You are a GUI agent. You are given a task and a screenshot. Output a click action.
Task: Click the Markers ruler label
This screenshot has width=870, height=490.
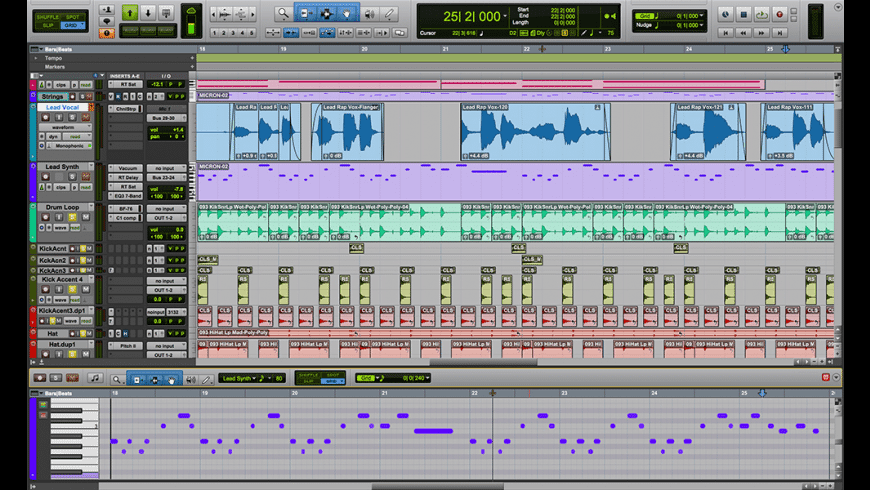pos(55,67)
